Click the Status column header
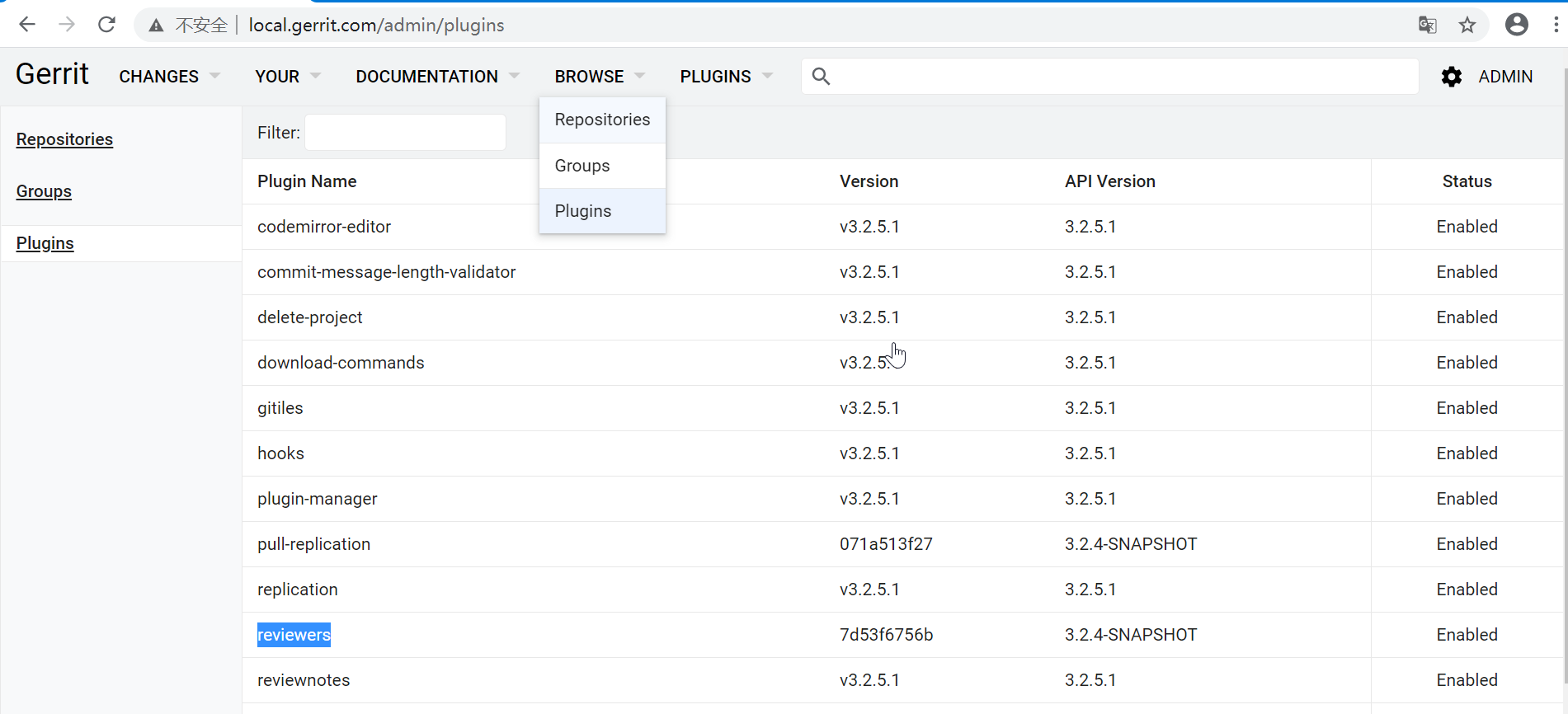Screen dimensions: 1568x714 tap(1467, 181)
